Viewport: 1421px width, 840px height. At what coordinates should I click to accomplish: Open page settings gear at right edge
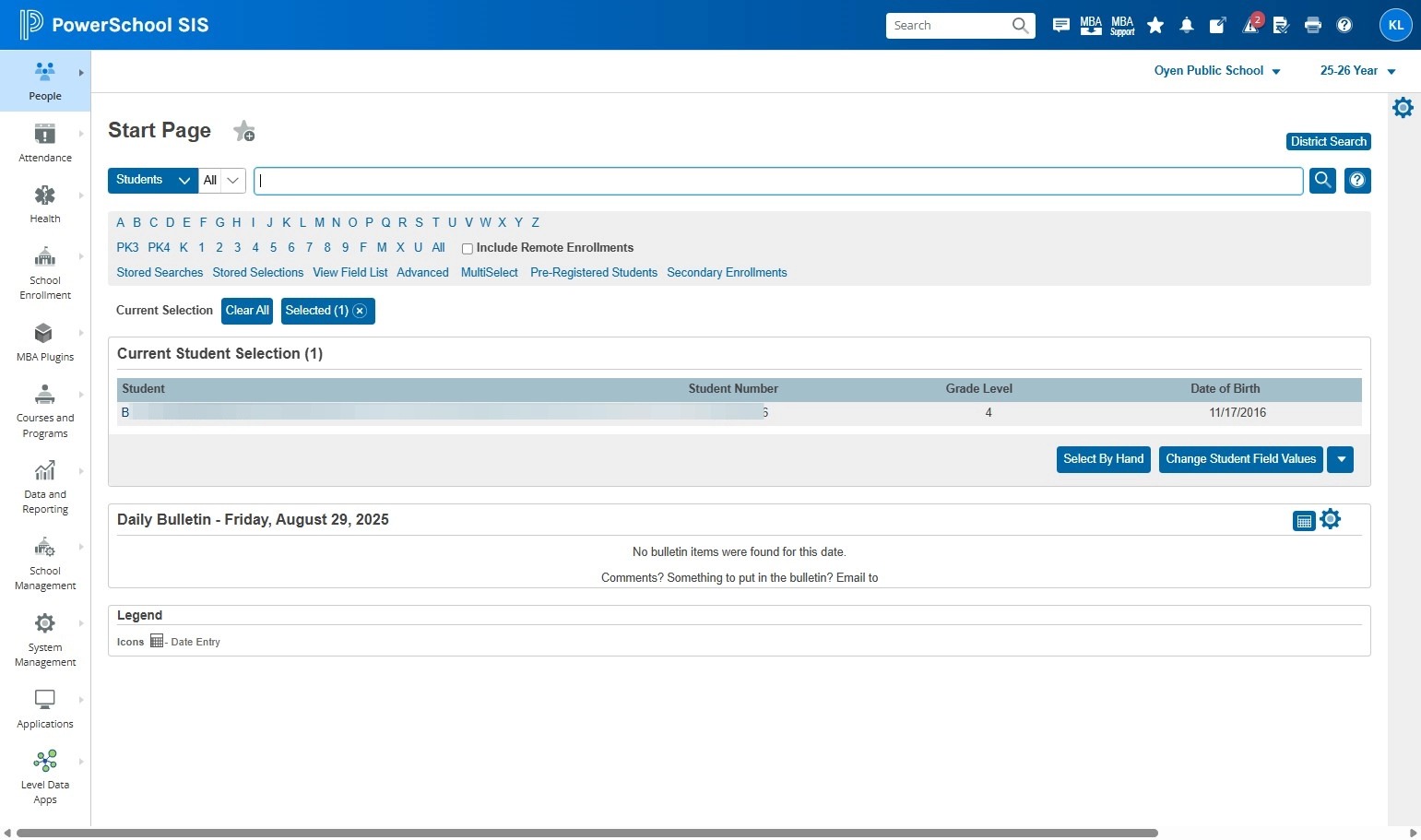pyautogui.click(x=1403, y=108)
